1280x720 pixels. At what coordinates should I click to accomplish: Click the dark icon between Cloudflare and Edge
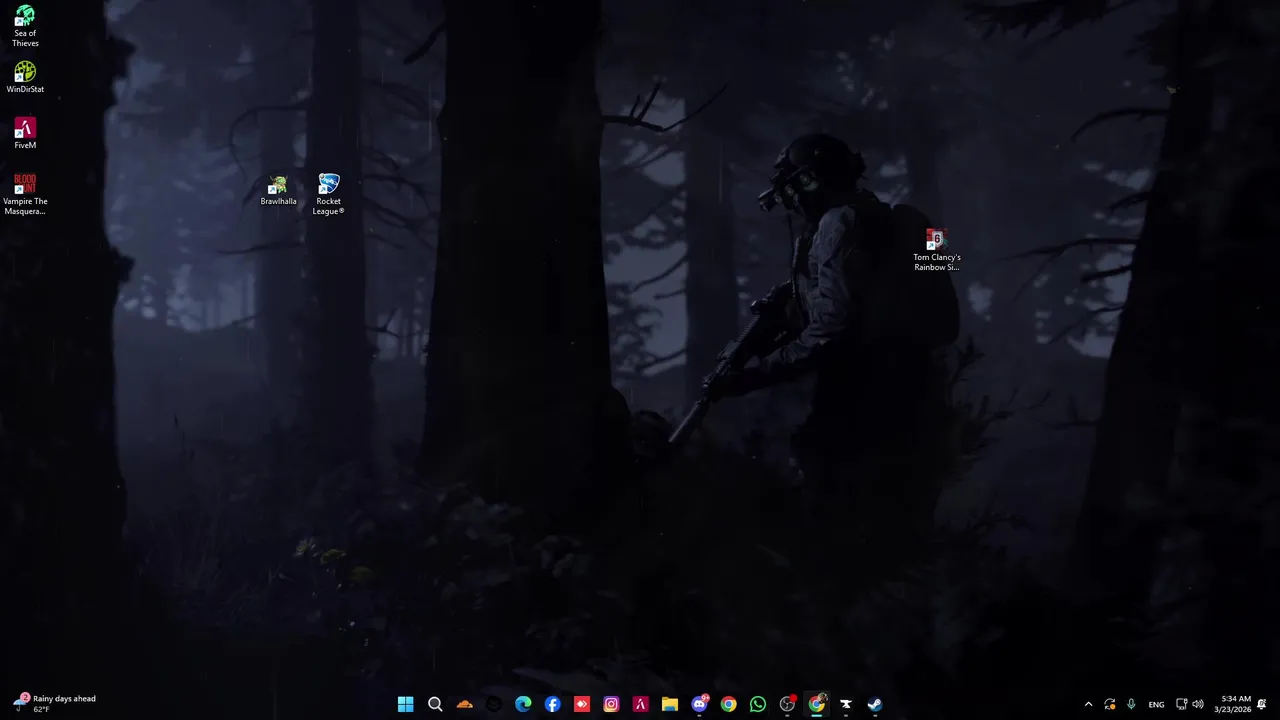point(494,704)
